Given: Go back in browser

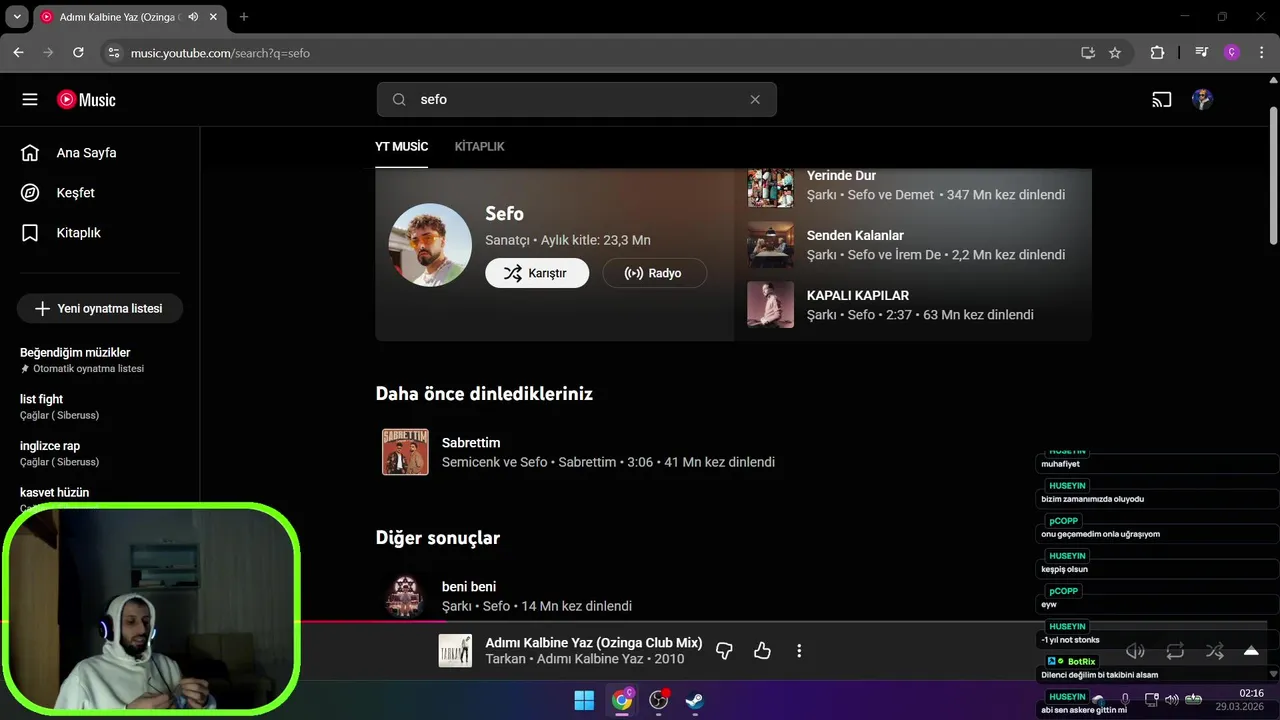Looking at the screenshot, I should click(18, 53).
